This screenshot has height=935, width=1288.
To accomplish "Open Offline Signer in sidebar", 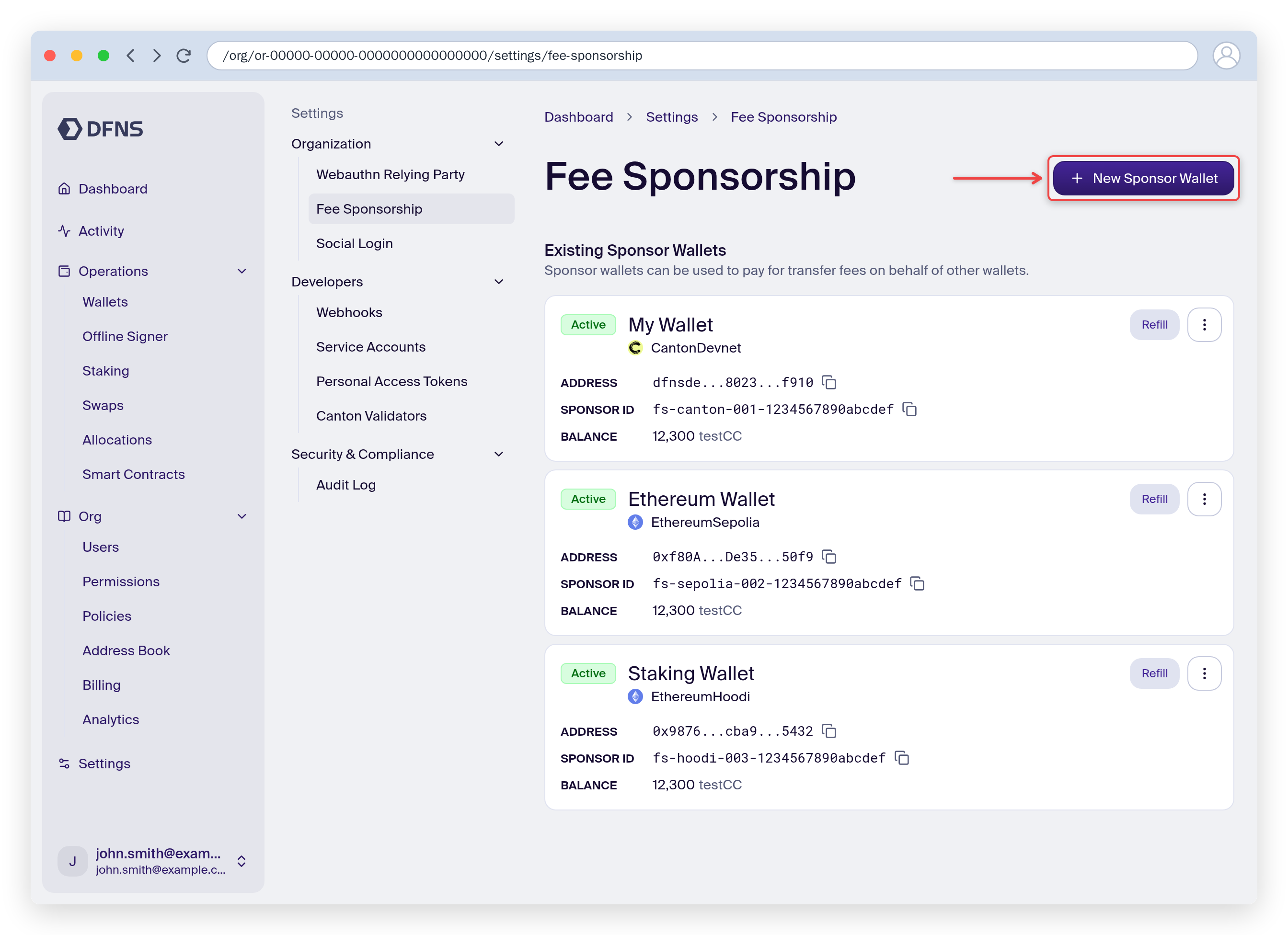I will pyautogui.click(x=125, y=336).
